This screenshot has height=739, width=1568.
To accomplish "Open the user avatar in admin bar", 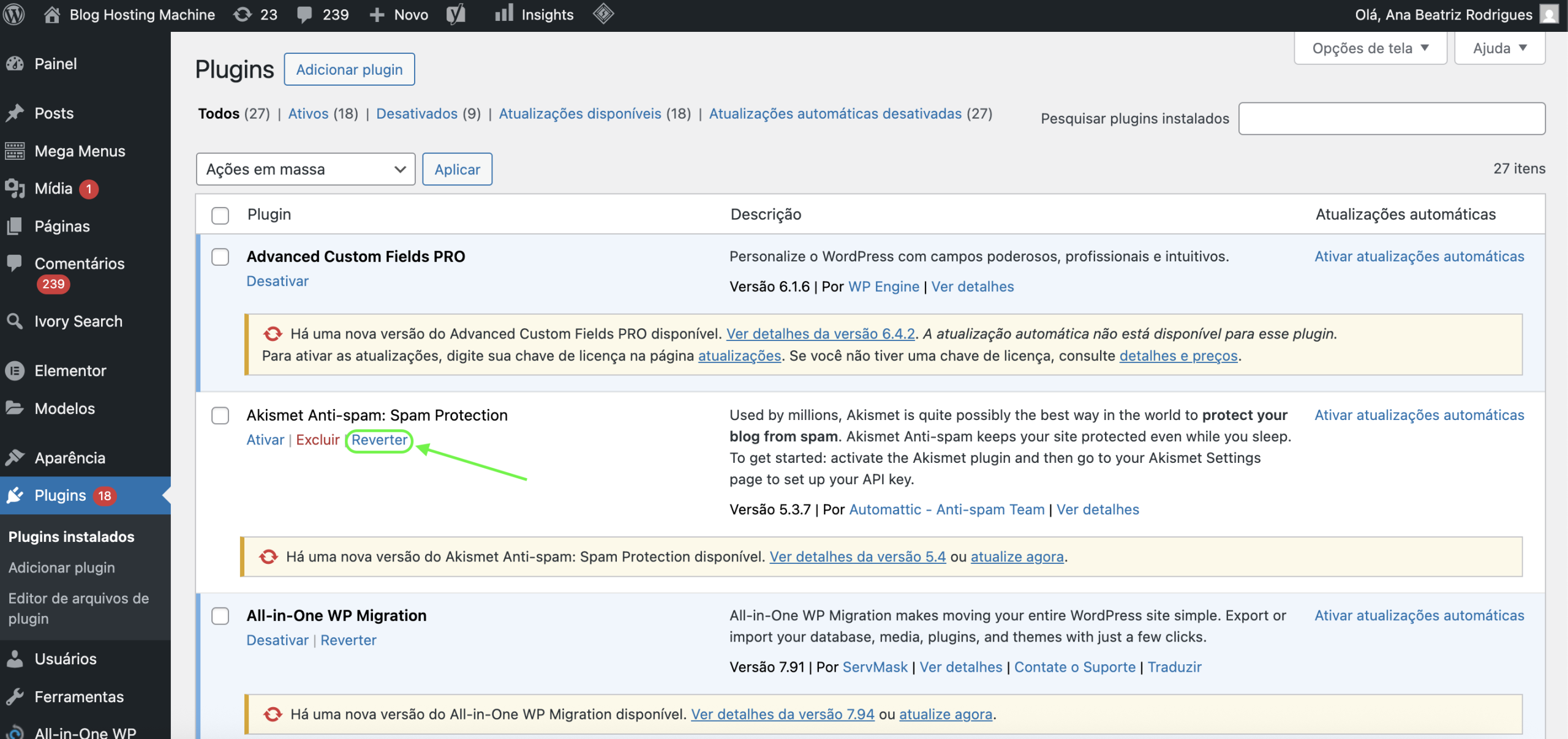I will click(1550, 14).
